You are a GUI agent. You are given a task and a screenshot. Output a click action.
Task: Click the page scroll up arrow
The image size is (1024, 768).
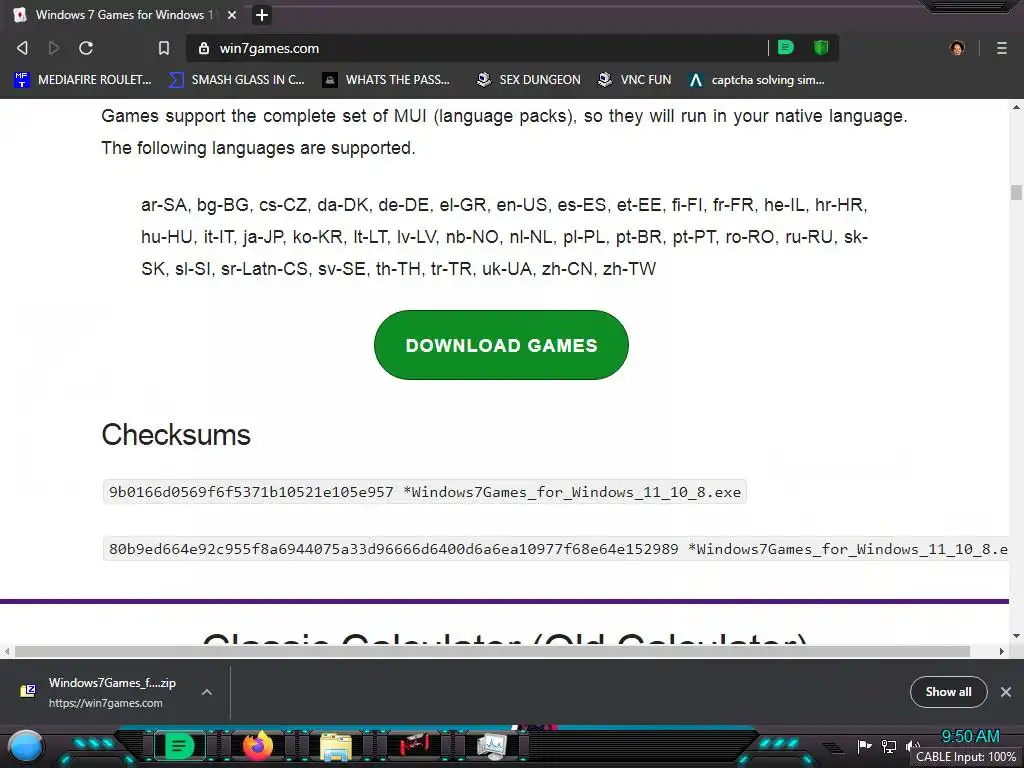click(x=1016, y=107)
